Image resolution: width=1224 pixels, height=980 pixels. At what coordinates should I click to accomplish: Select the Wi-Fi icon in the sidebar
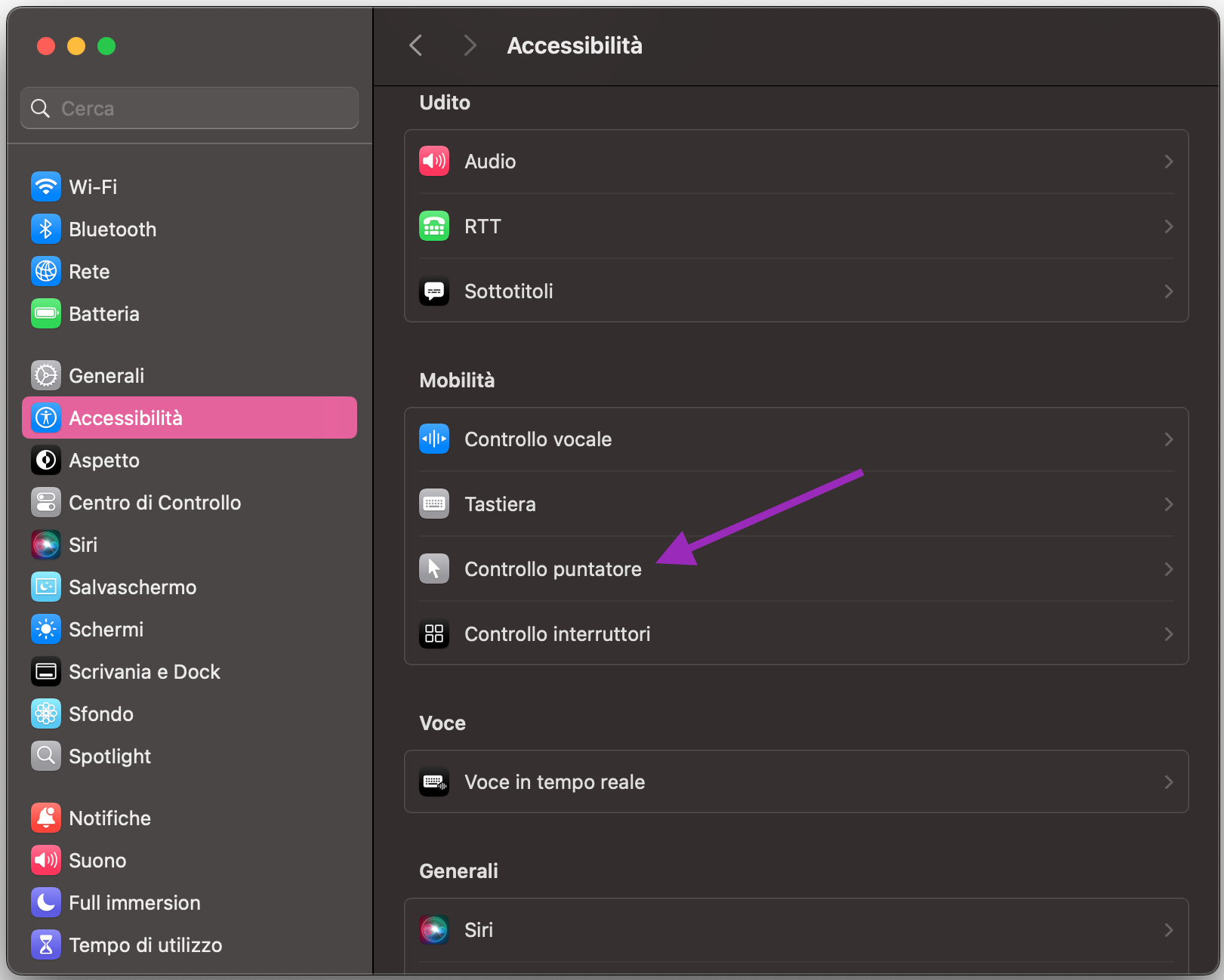(46, 186)
